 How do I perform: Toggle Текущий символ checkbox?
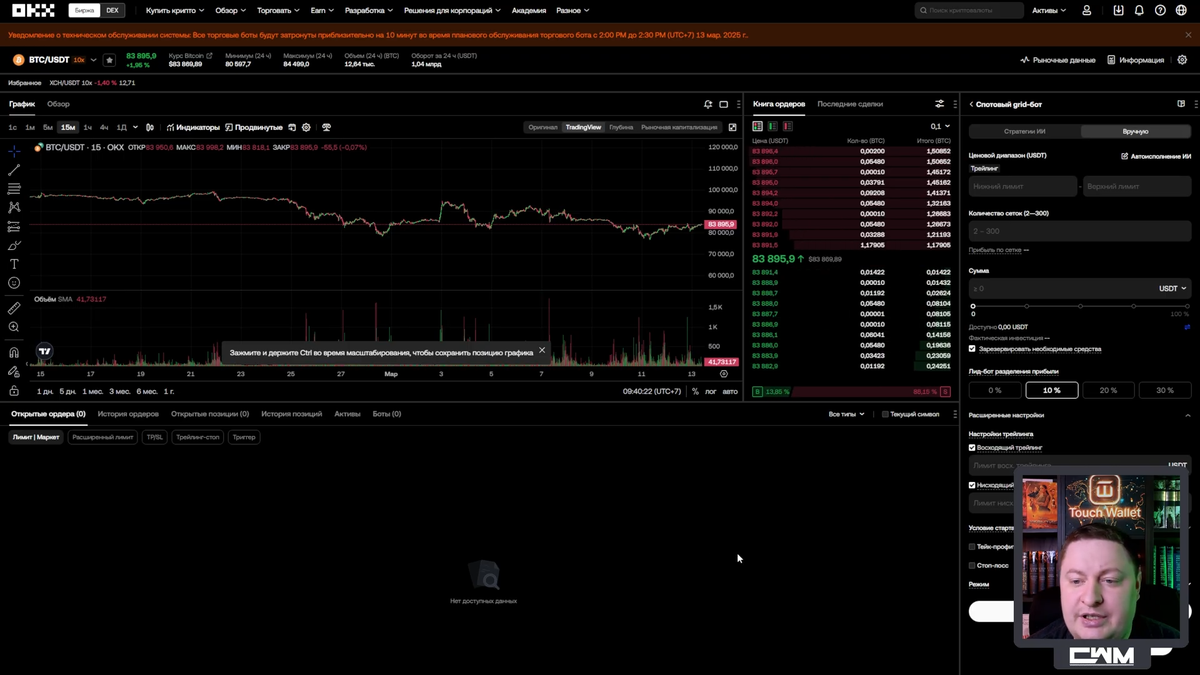[x=885, y=414]
